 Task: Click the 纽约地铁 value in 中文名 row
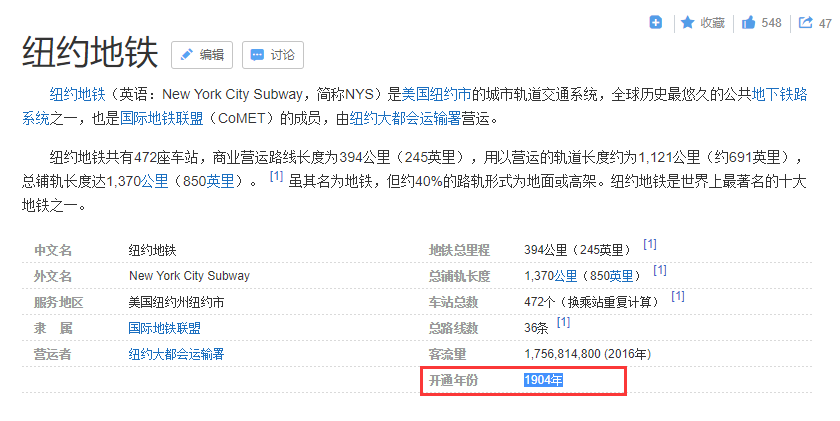(x=152, y=250)
